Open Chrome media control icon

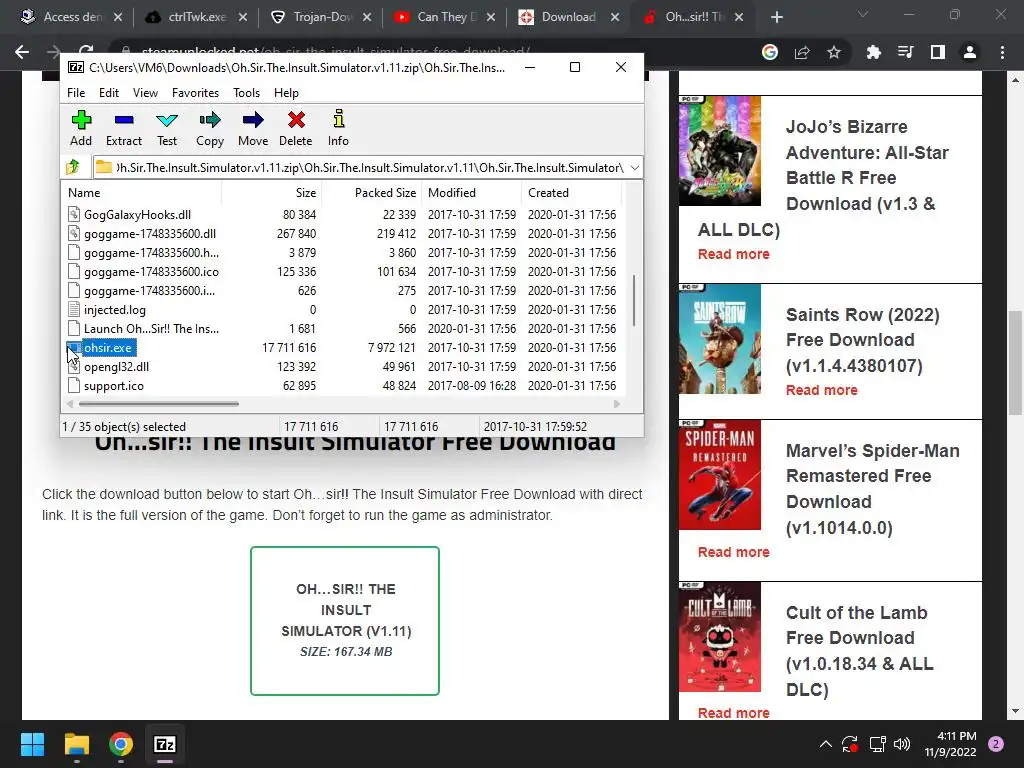coord(905,52)
